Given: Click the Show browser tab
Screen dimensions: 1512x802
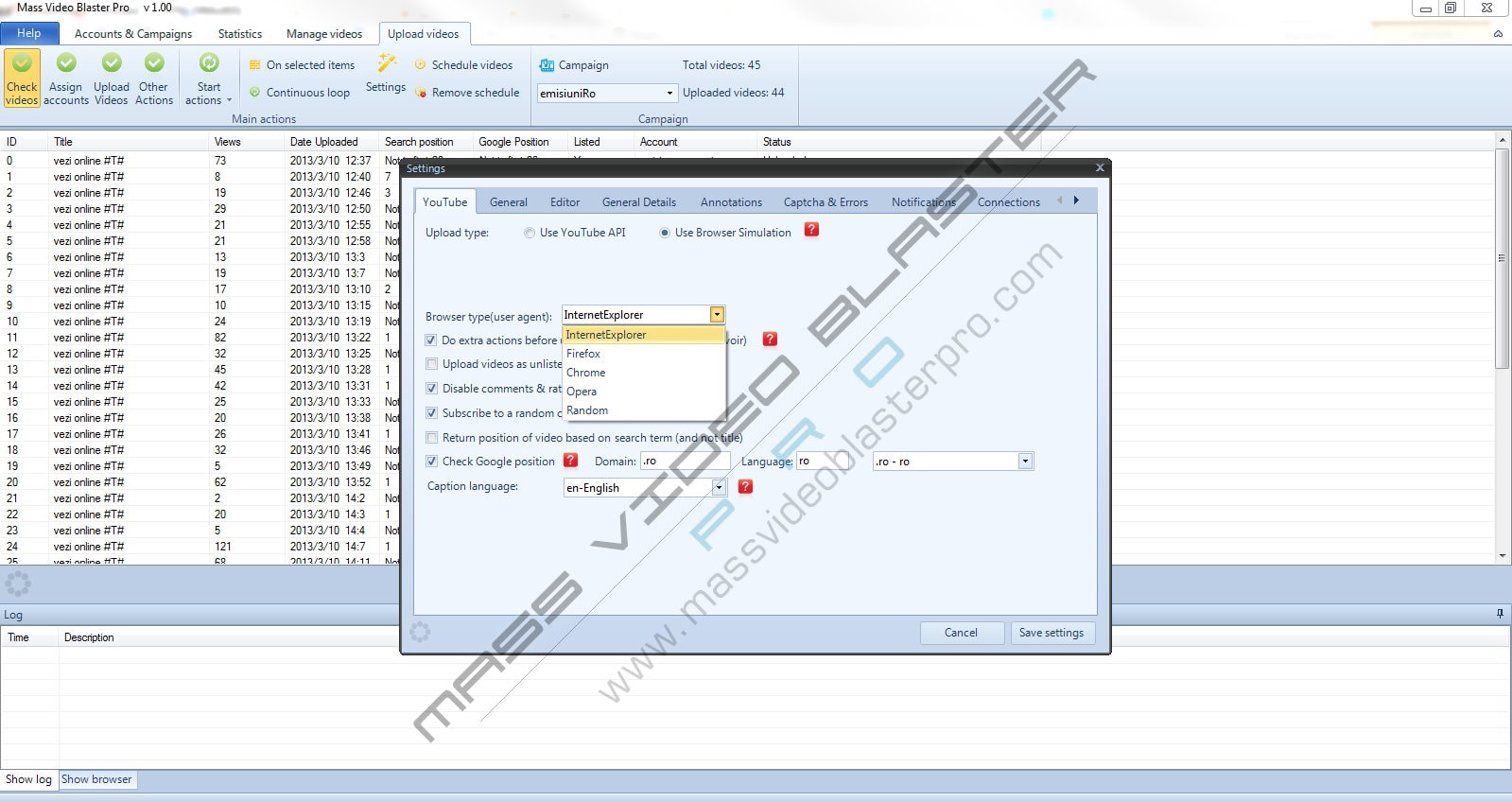Looking at the screenshot, I should coord(97,779).
